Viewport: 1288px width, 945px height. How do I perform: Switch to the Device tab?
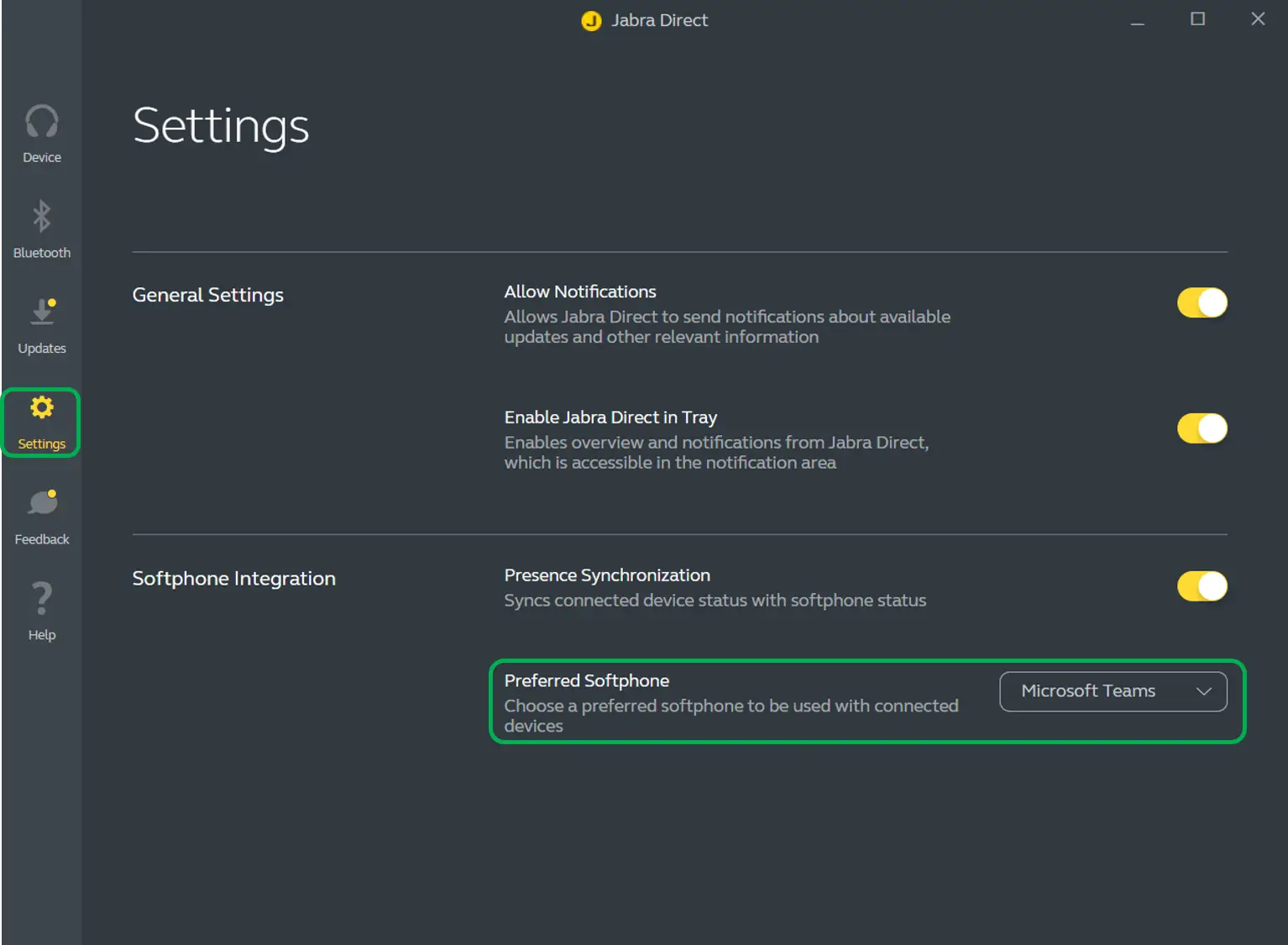[x=41, y=133]
